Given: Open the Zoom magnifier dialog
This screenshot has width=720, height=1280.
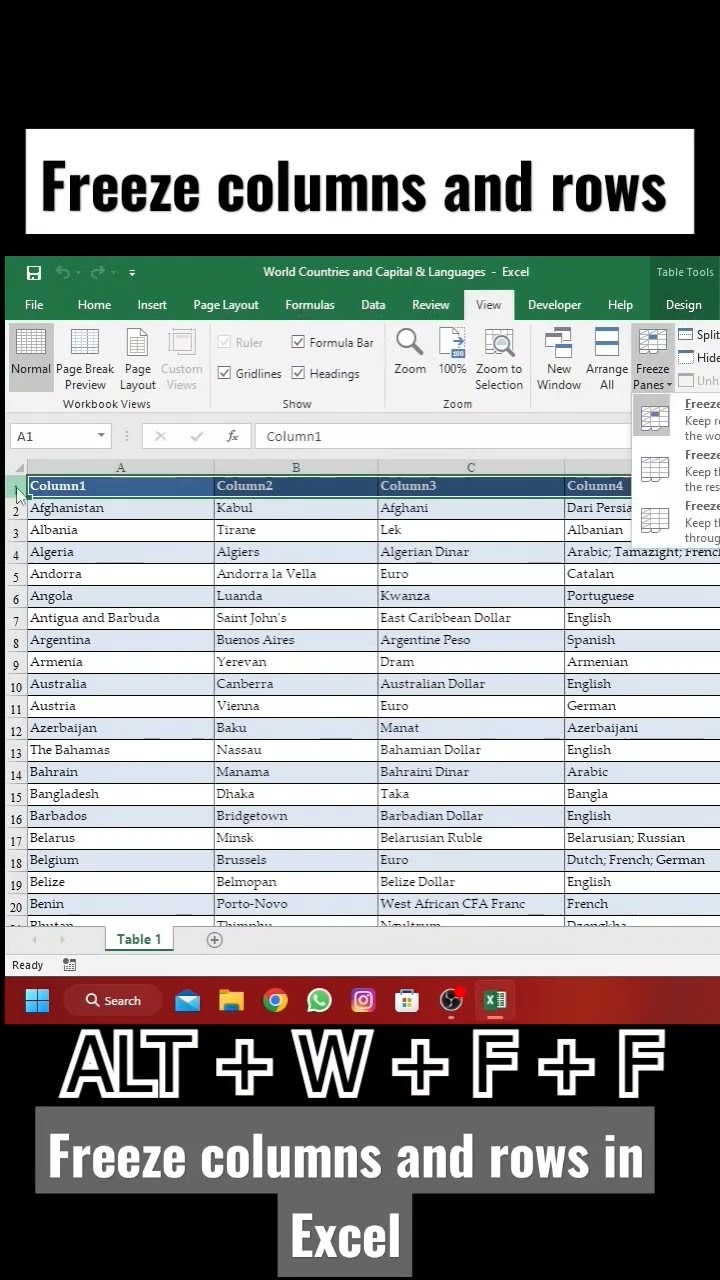Looking at the screenshot, I should coord(410,352).
